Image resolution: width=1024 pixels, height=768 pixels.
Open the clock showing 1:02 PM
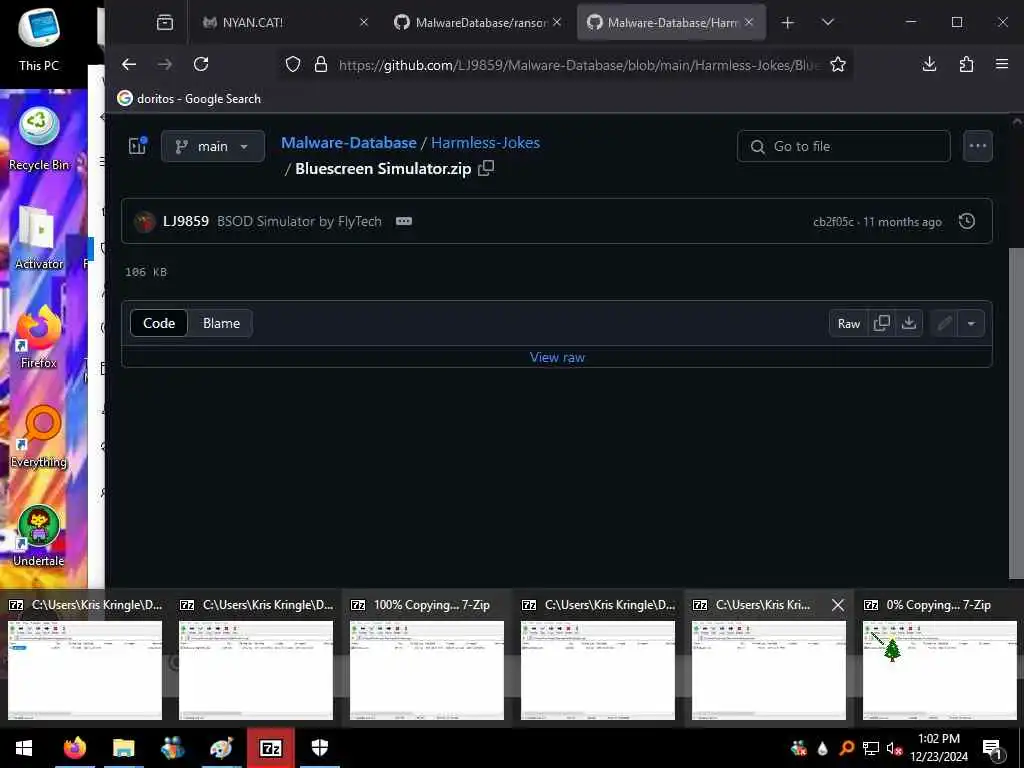(x=938, y=748)
